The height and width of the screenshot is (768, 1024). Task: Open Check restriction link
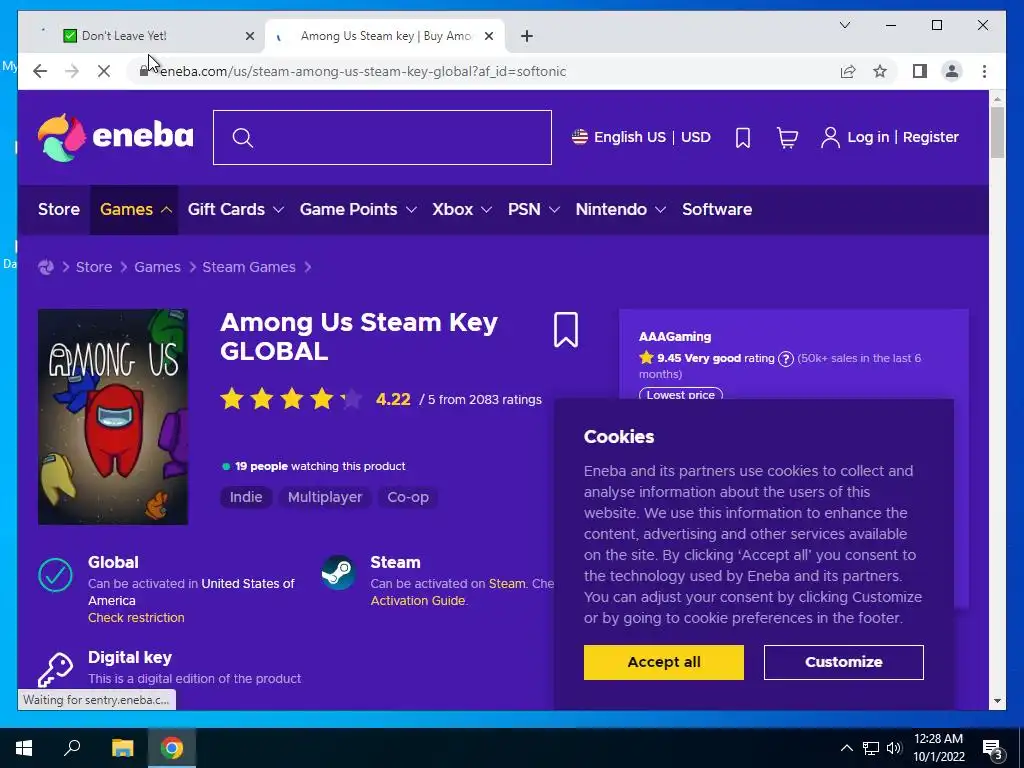pyautogui.click(x=136, y=618)
